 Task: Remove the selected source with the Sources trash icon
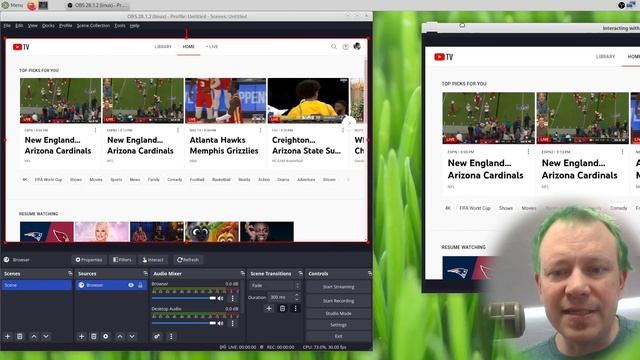click(x=93, y=336)
